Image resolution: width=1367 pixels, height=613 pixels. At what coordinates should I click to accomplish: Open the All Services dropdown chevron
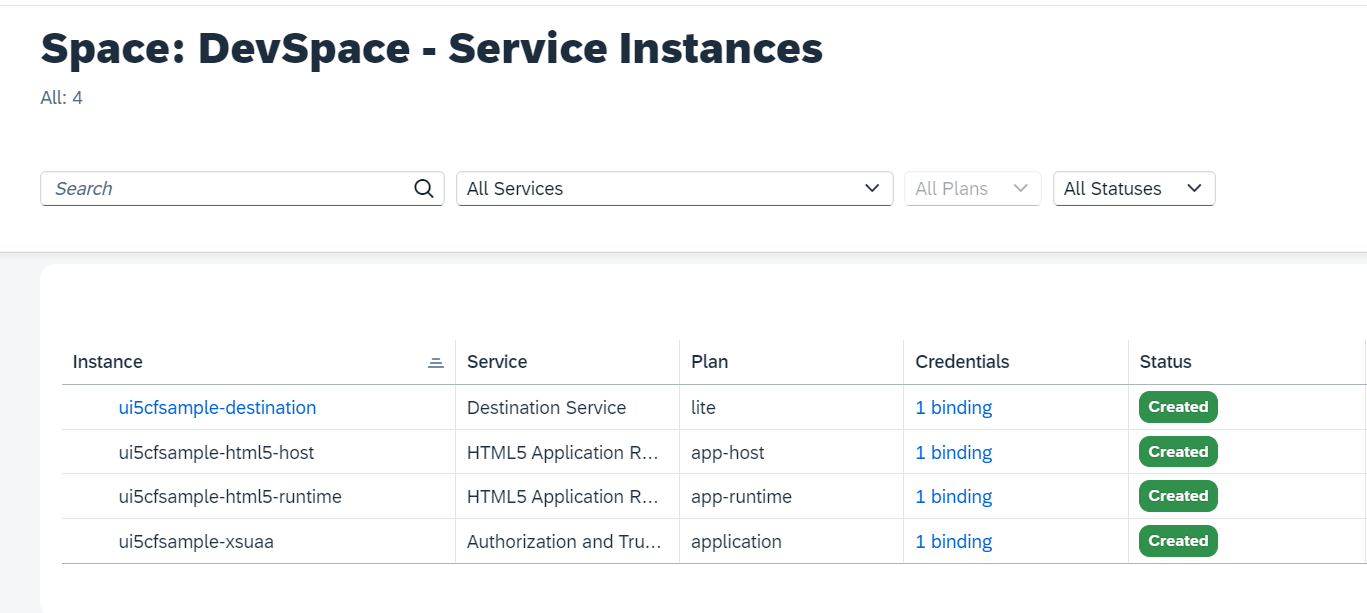click(872, 188)
